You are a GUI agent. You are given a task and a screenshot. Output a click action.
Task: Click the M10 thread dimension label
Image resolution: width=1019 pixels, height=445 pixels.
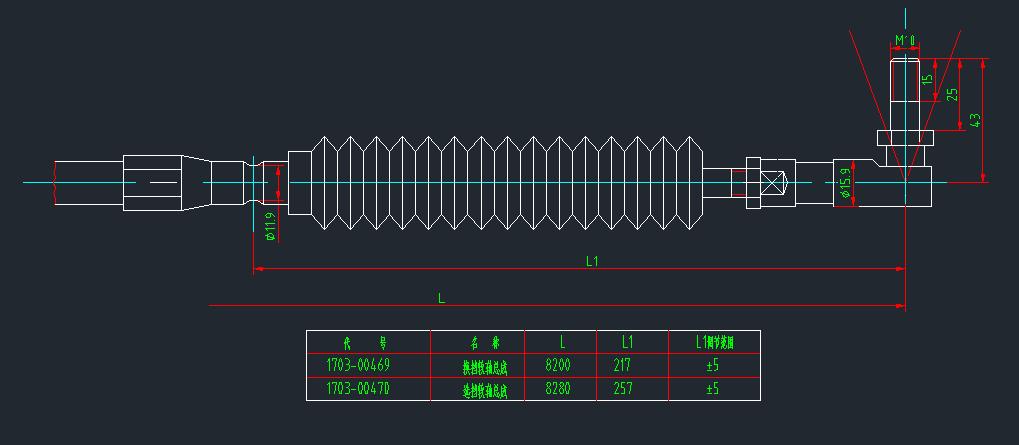click(905, 41)
